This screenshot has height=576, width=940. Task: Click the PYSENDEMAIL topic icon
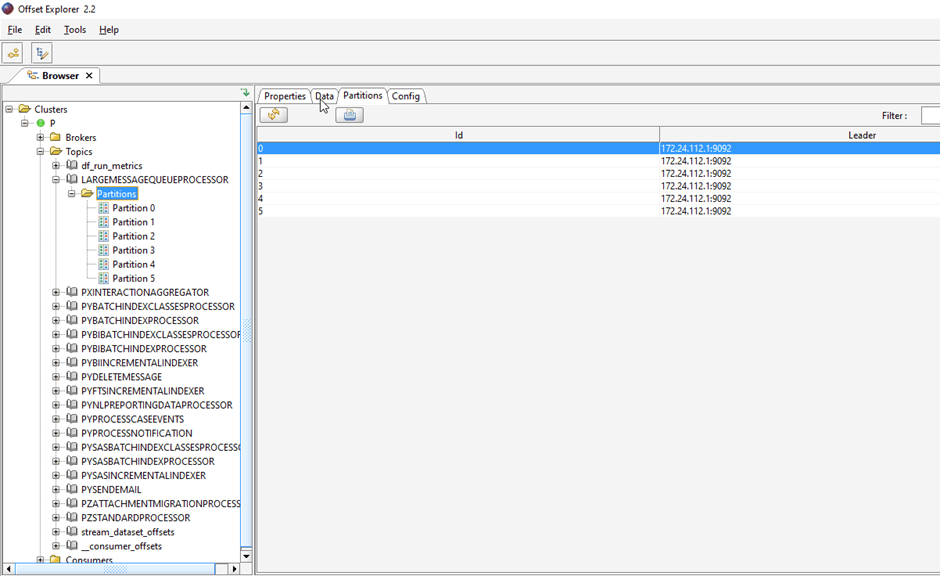pyautogui.click(x=72, y=490)
